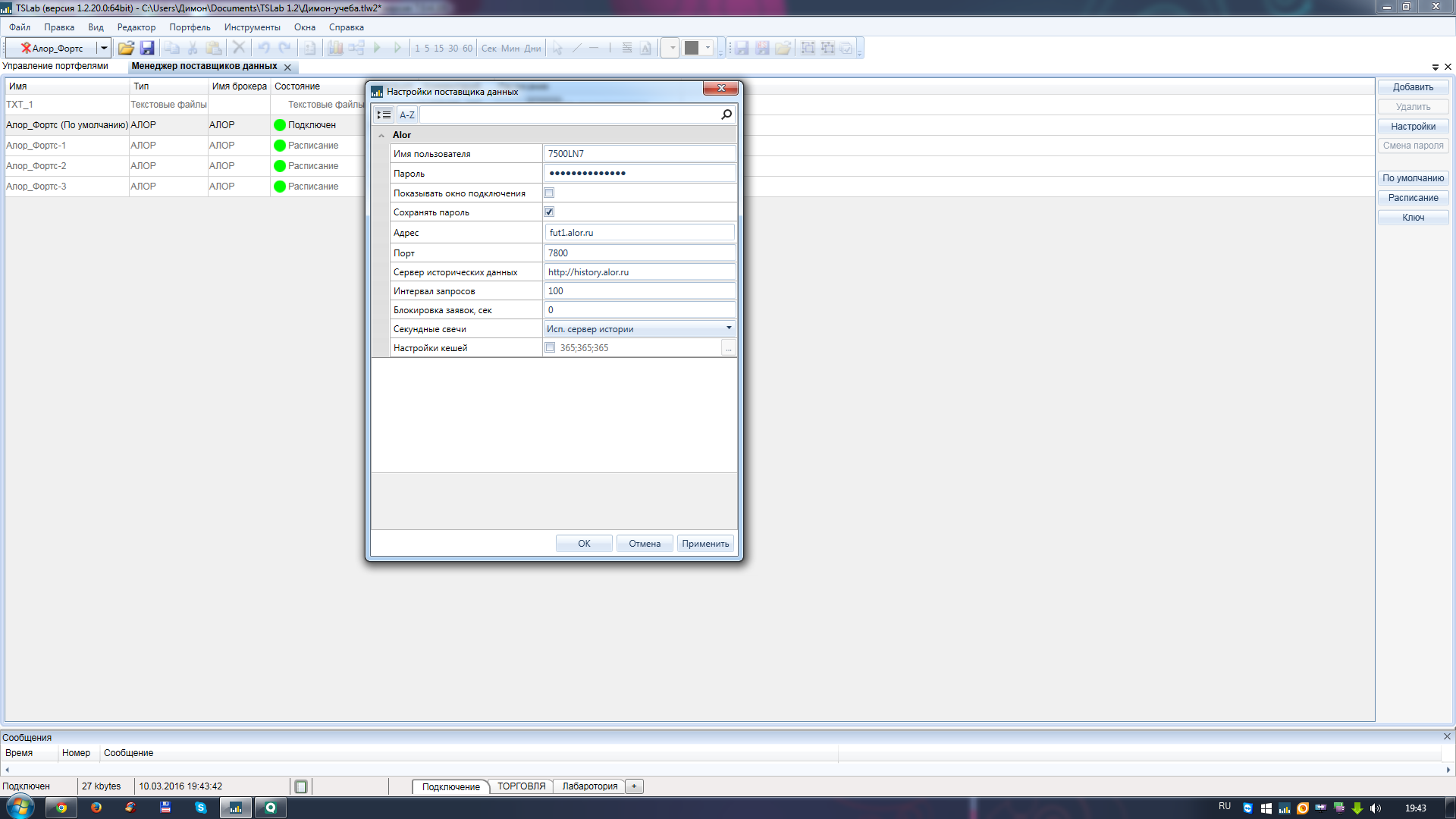
Task: Select the 15 interval toolbar button
Action: 438,49
